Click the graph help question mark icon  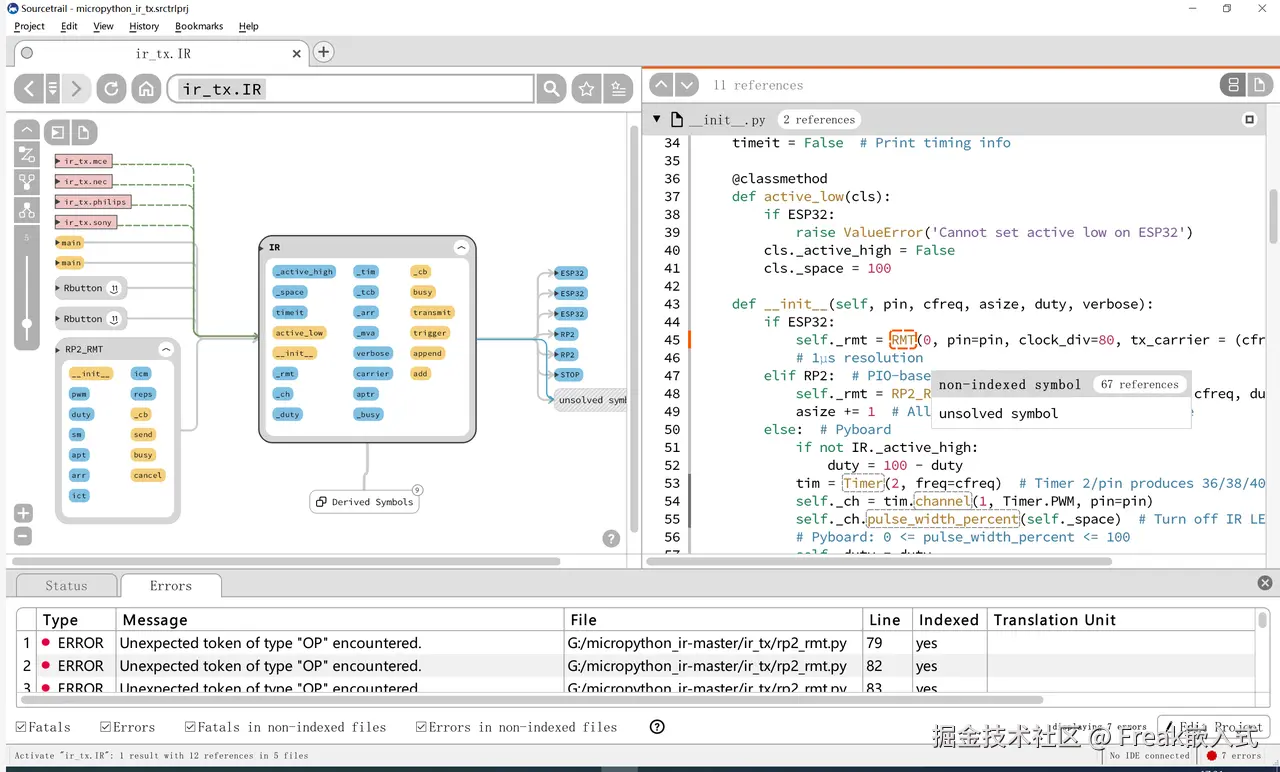click(x=611, y=538)
